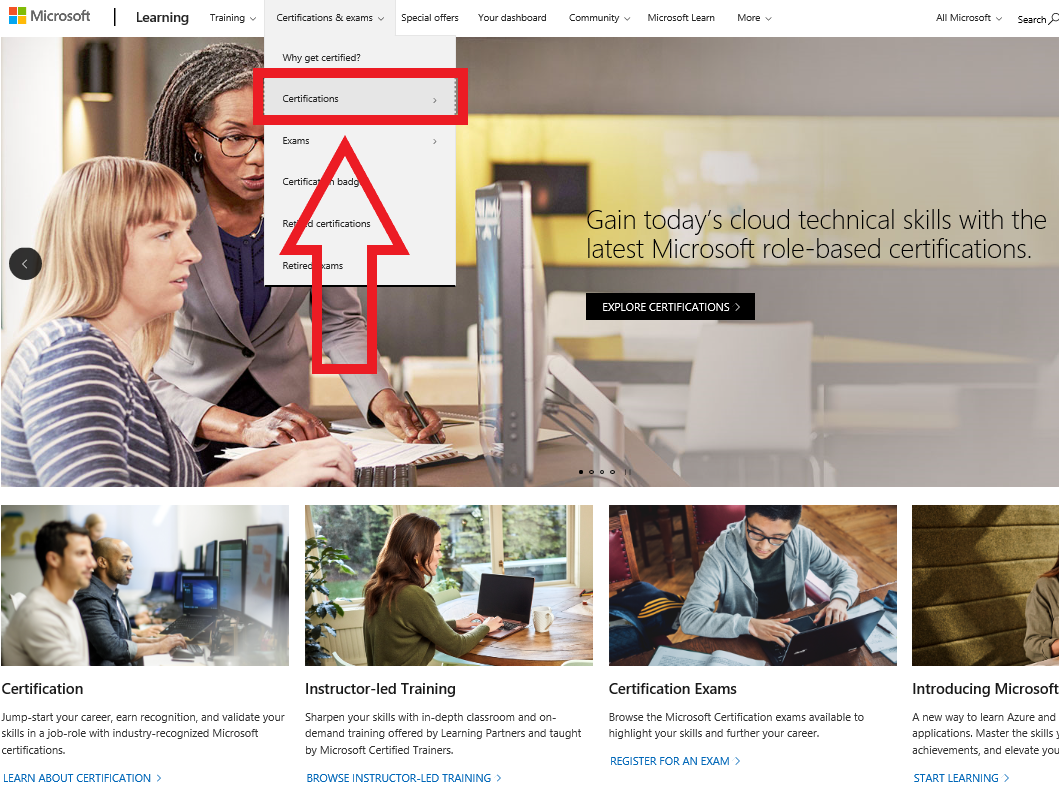The height and width of the screenshot is (792, 1059).
Task: Open Special offers in the navigation bar
Action: pyautogui.click(x=430, y=18)
